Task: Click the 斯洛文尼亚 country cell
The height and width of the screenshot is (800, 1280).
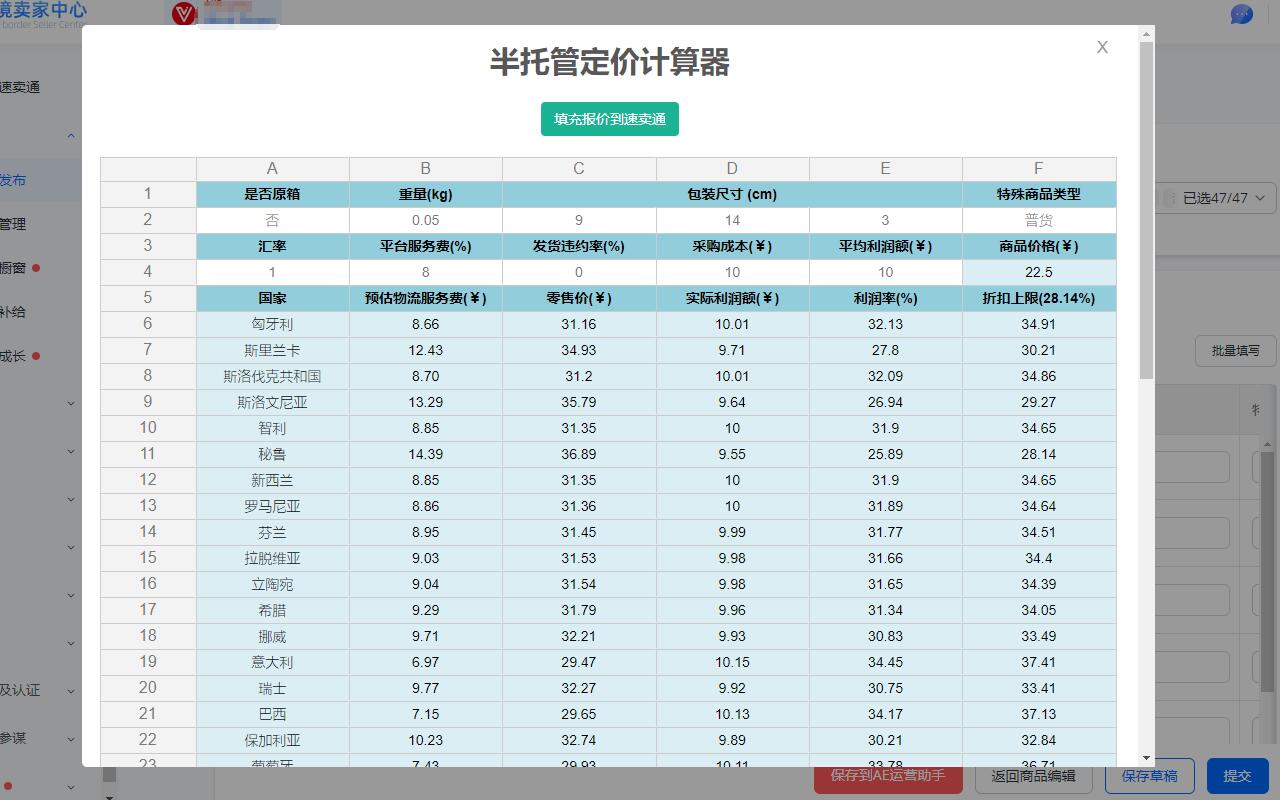Action: [x=272, y=402]
